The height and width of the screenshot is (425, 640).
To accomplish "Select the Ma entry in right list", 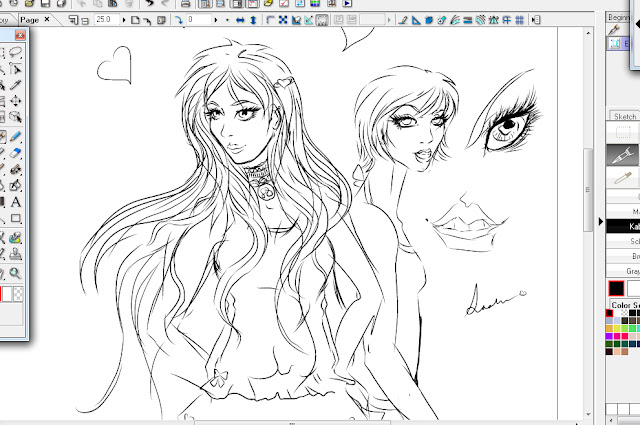I will pos(623,211).
